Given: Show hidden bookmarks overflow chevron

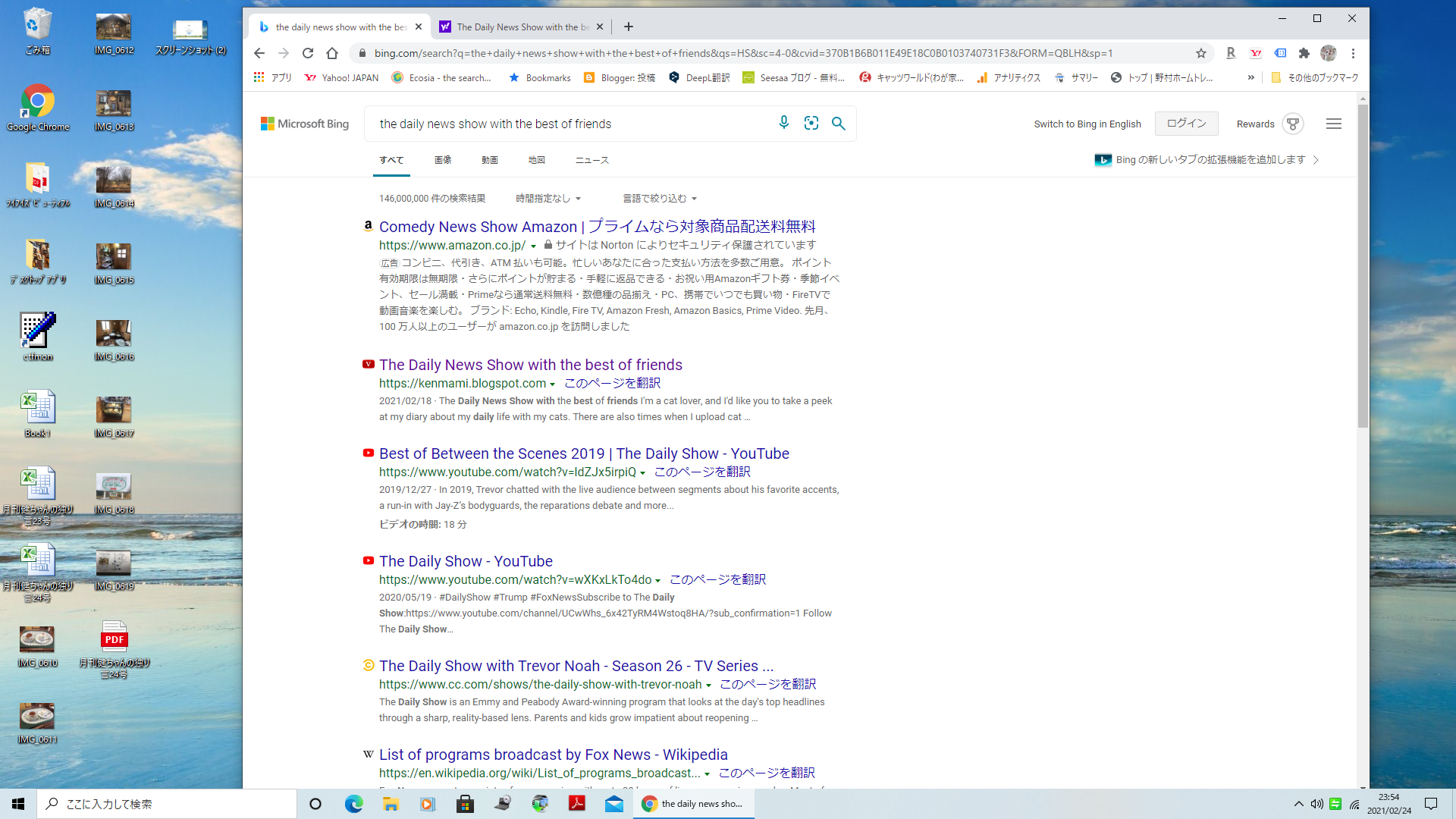Looking at the screenshot, I should [x=1250, y=77].
